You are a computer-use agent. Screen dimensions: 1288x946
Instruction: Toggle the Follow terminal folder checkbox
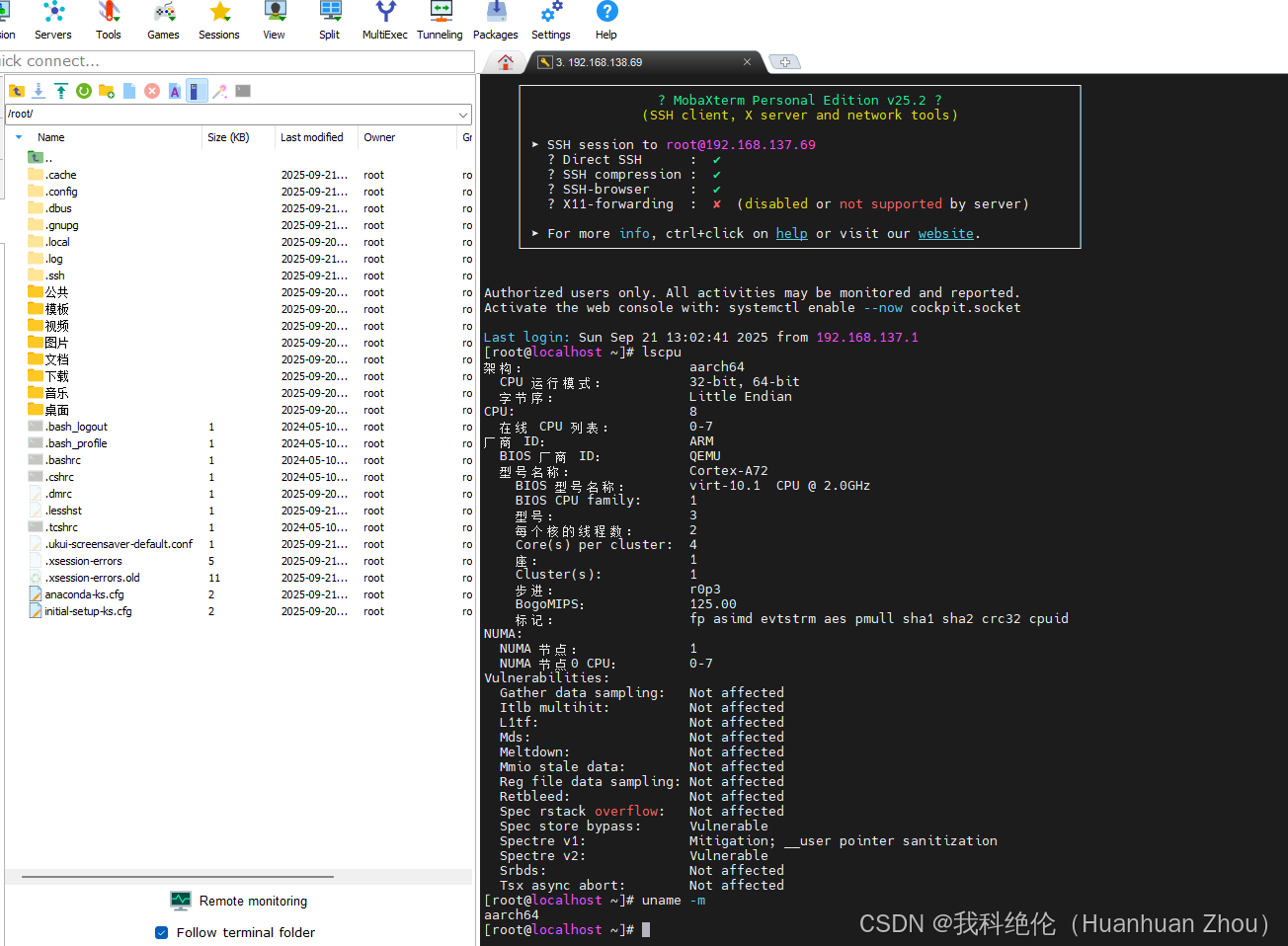pyautogui.click(x=161, y=932)
